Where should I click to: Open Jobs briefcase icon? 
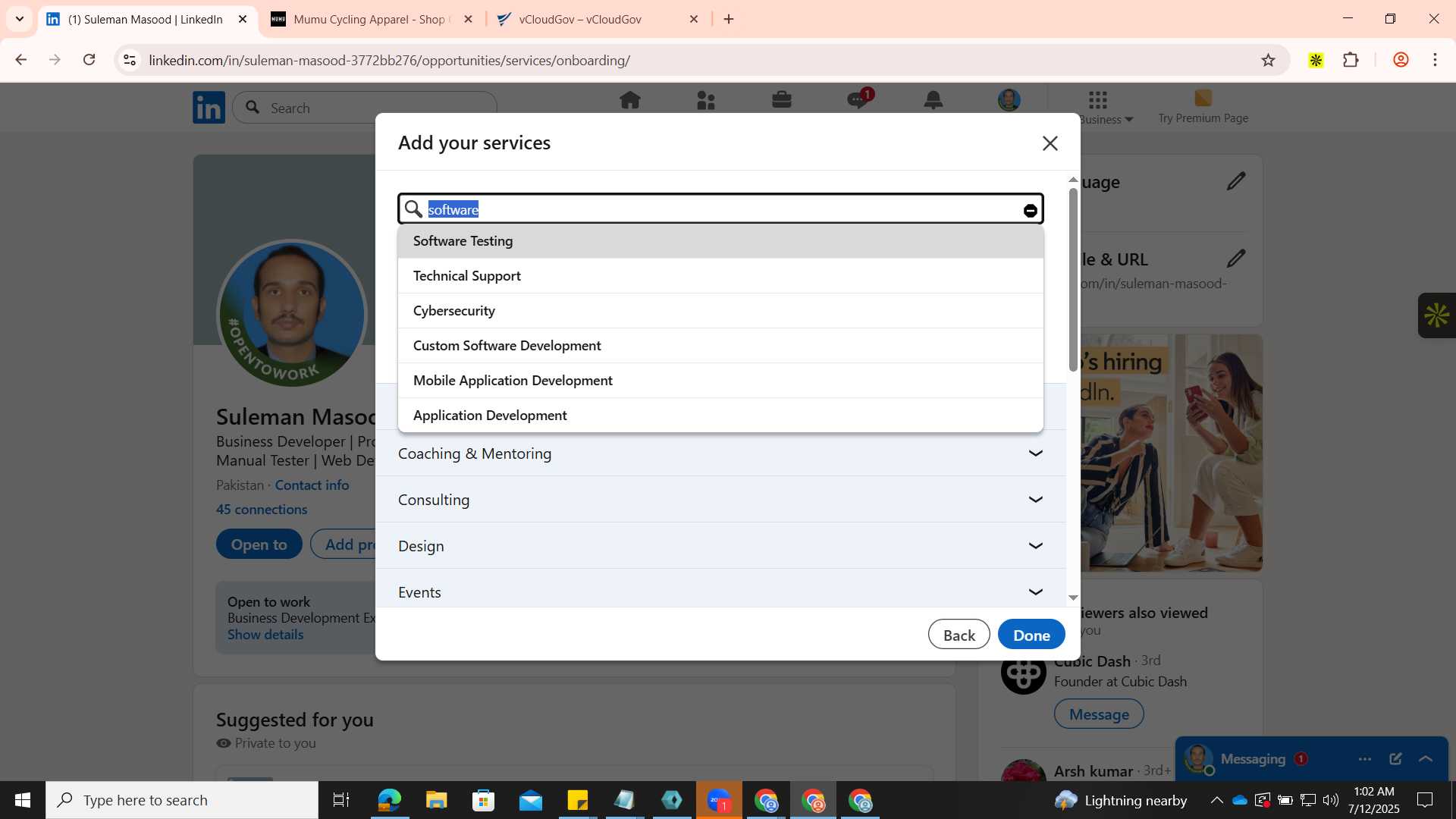coord(781,100)
